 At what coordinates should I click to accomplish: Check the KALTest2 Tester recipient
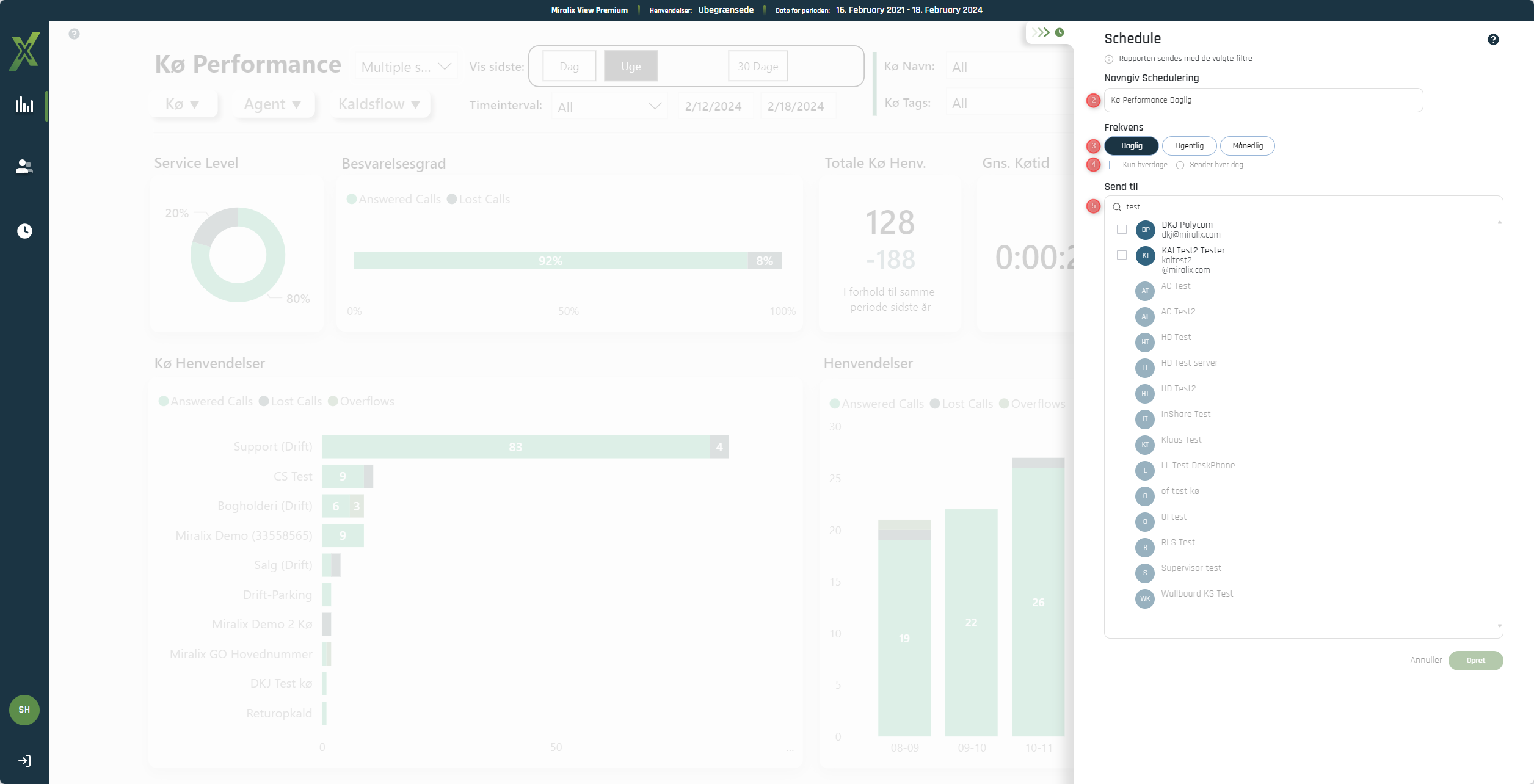coord(1122,255)
